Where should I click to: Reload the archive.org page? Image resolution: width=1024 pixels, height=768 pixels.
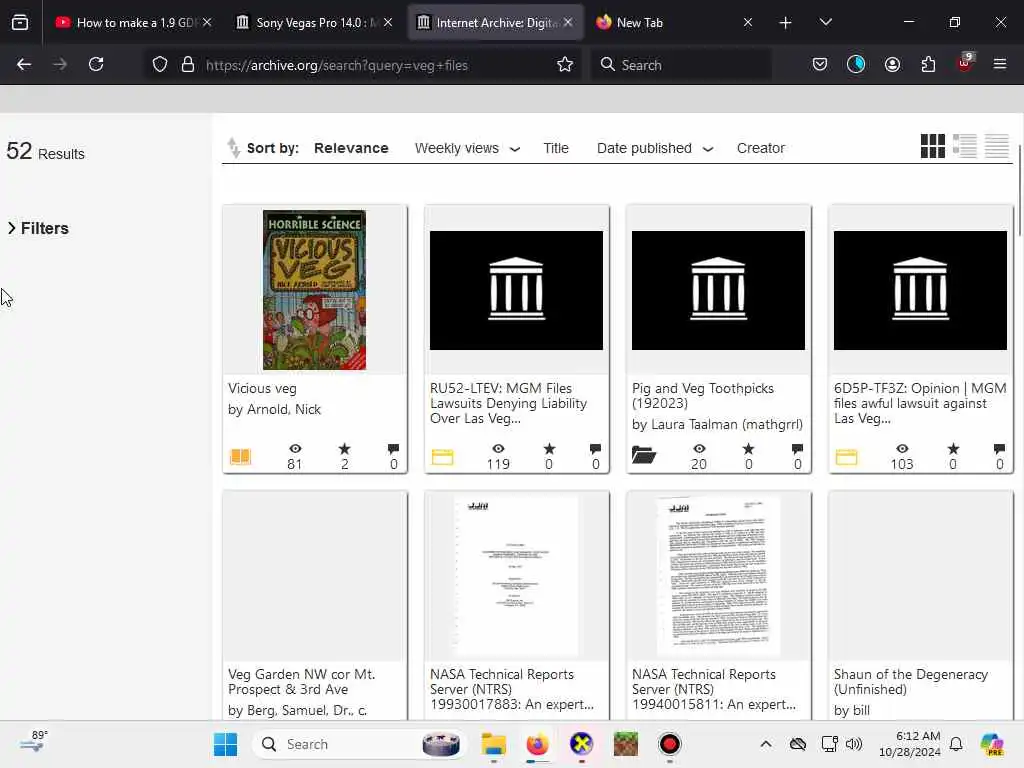[x=96, y=64]
